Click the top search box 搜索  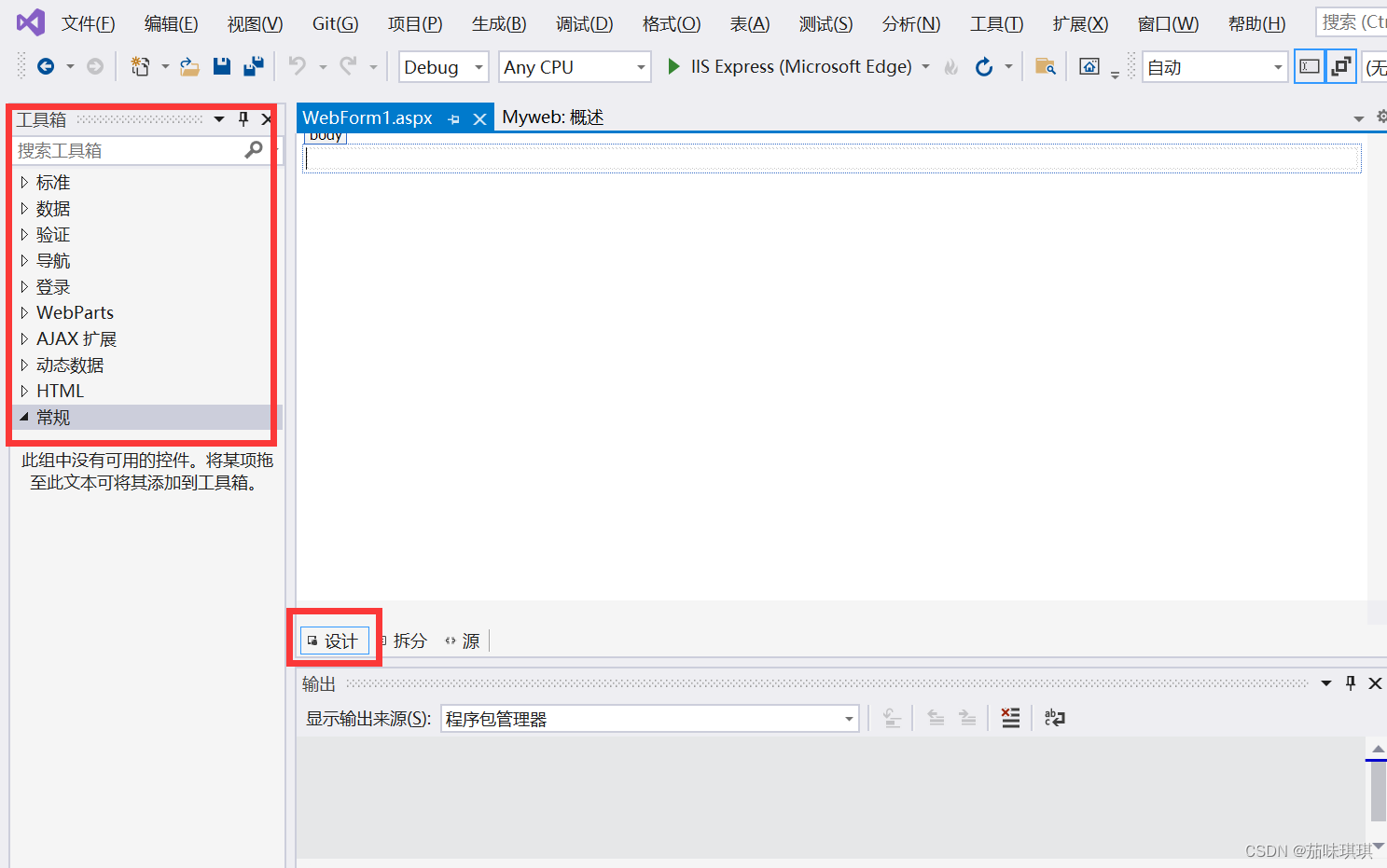point(1352,21)
